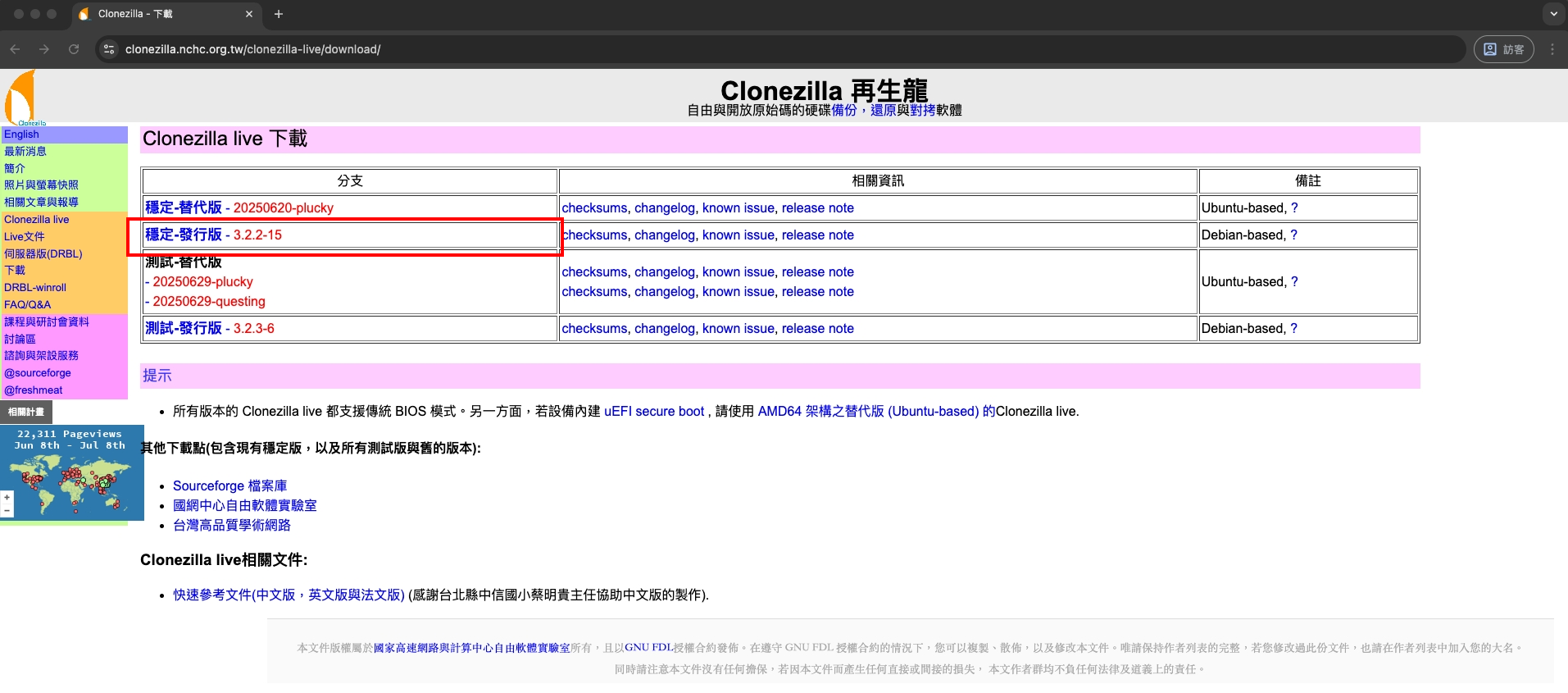Click the ? beside Debian-based in 3.2.3-6 row
1568x693 pixels.
(1294, 329)
